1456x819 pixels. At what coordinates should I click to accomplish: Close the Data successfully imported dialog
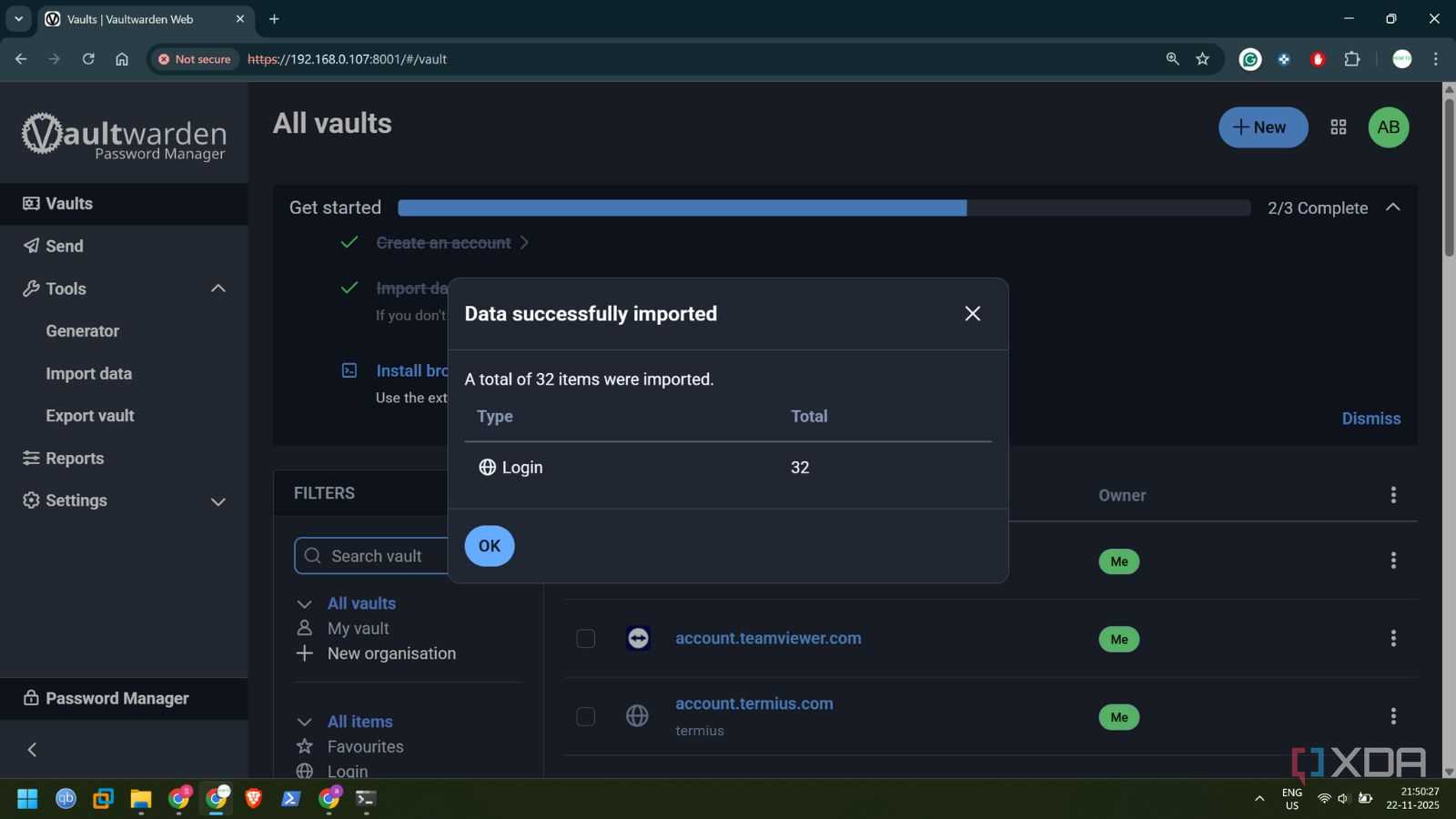pos(972,314)
